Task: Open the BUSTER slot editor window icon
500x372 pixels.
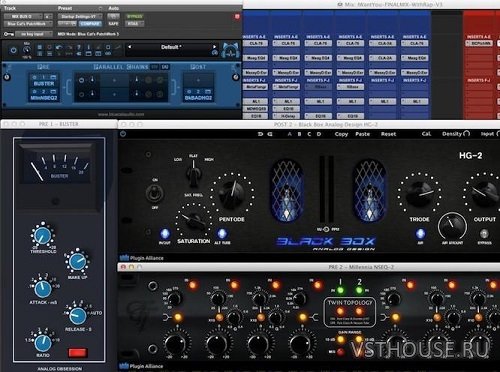Action: tap(53, 77)
